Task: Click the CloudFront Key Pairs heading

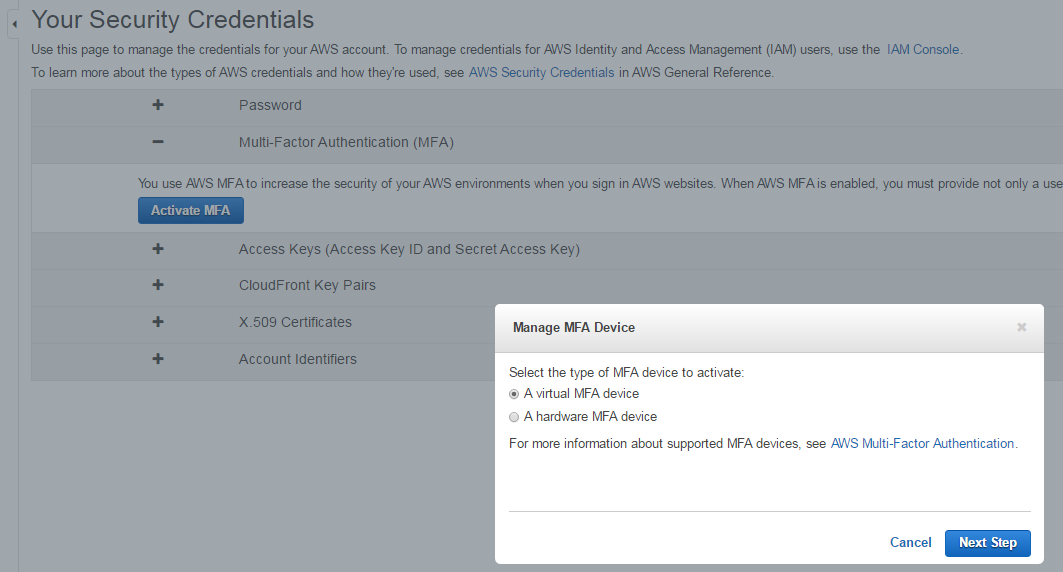Action: click(307, 285)
